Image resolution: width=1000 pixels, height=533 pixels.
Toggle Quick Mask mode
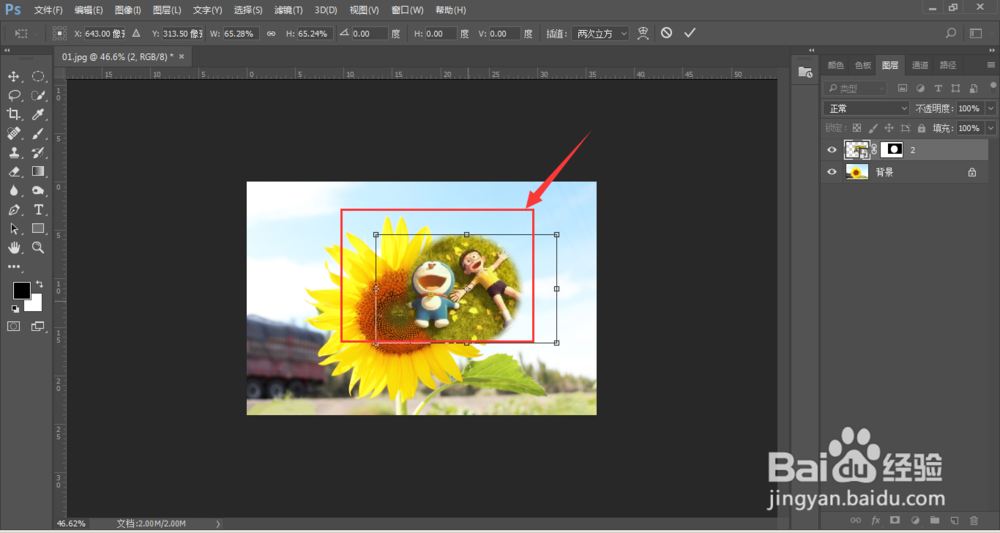click(13, 326)
